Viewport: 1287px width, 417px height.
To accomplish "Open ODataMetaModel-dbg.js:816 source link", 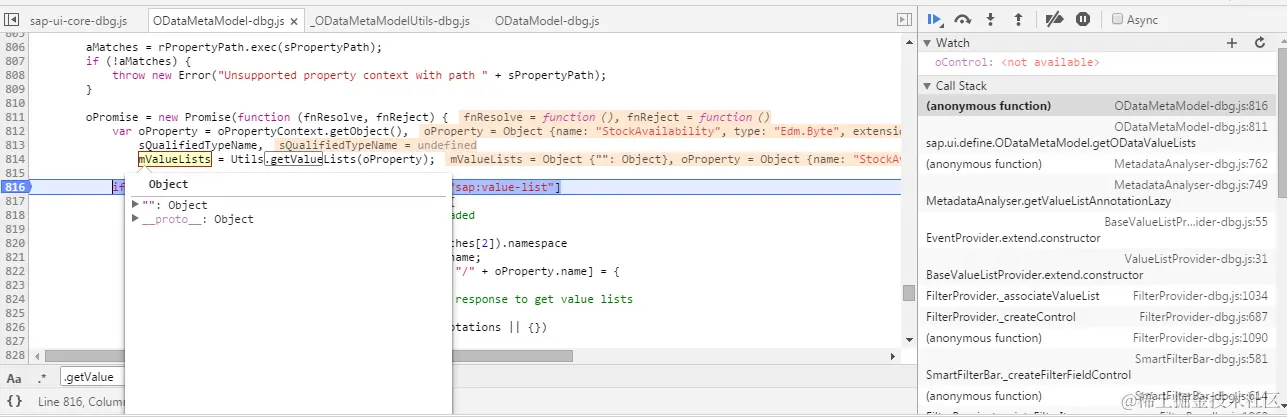I will tap(1191, 106).
